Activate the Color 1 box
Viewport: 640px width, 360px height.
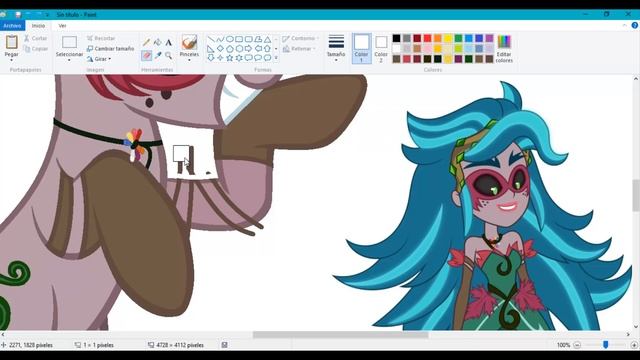point(361,49)
